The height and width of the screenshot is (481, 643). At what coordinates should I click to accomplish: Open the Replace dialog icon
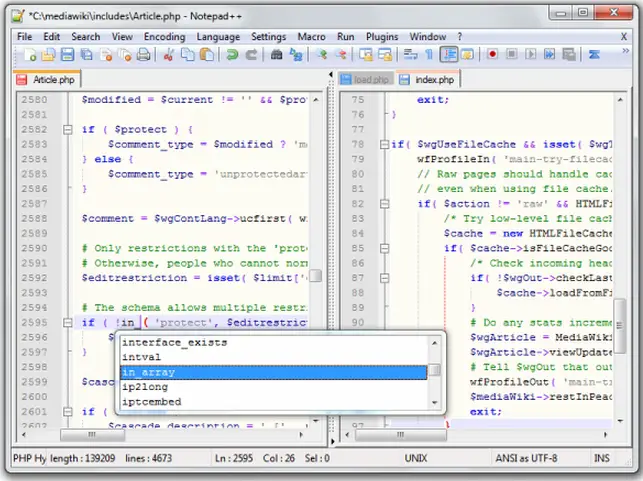pos(296,55)
